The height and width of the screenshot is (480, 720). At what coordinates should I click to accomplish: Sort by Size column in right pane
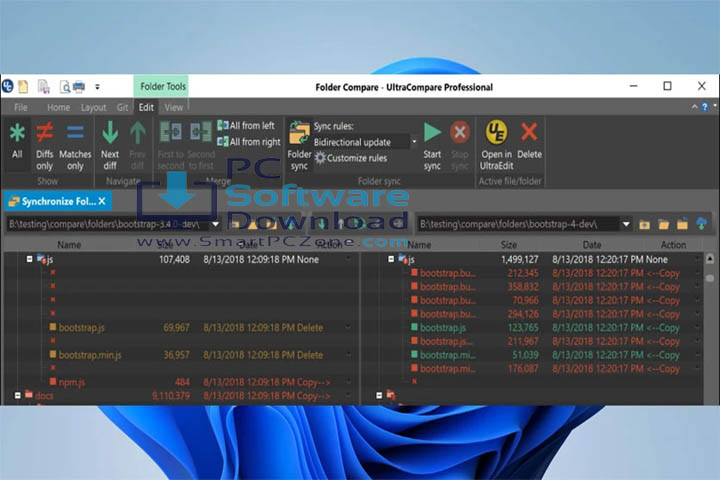(509, 245)
